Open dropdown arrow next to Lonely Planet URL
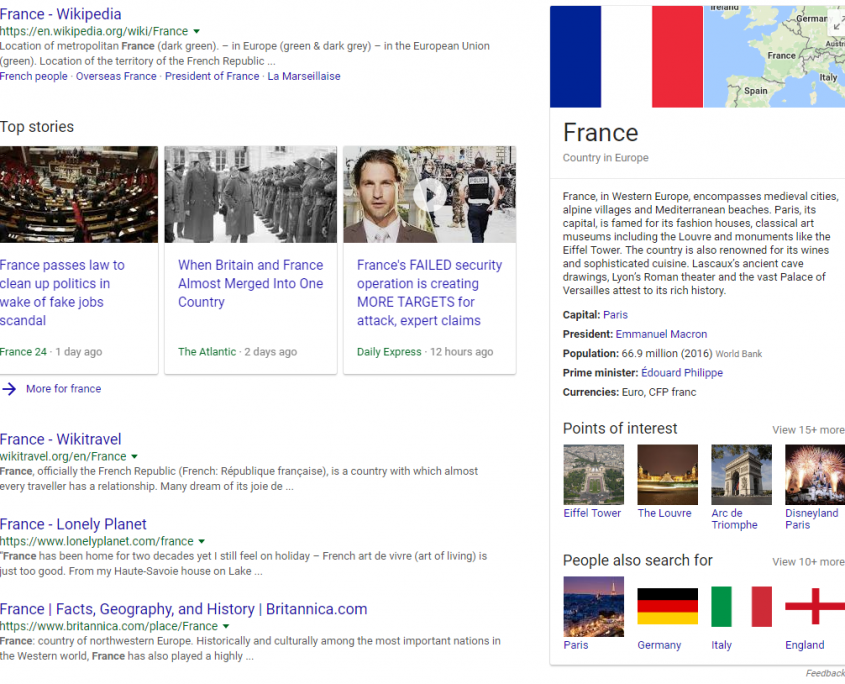Image resolution: width=845 pixels, height=684 pixels. click(202, 542)
